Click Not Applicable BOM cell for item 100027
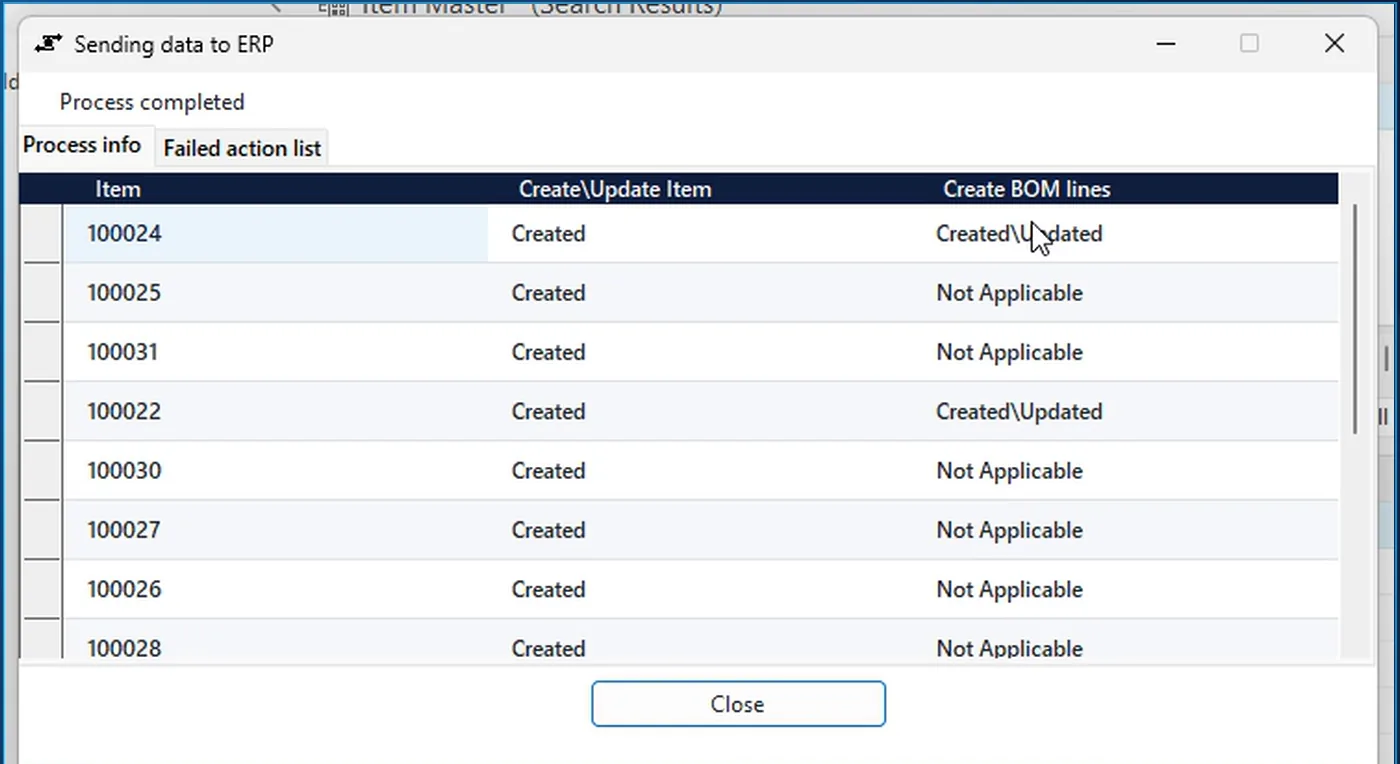 tap(1126, 530)
